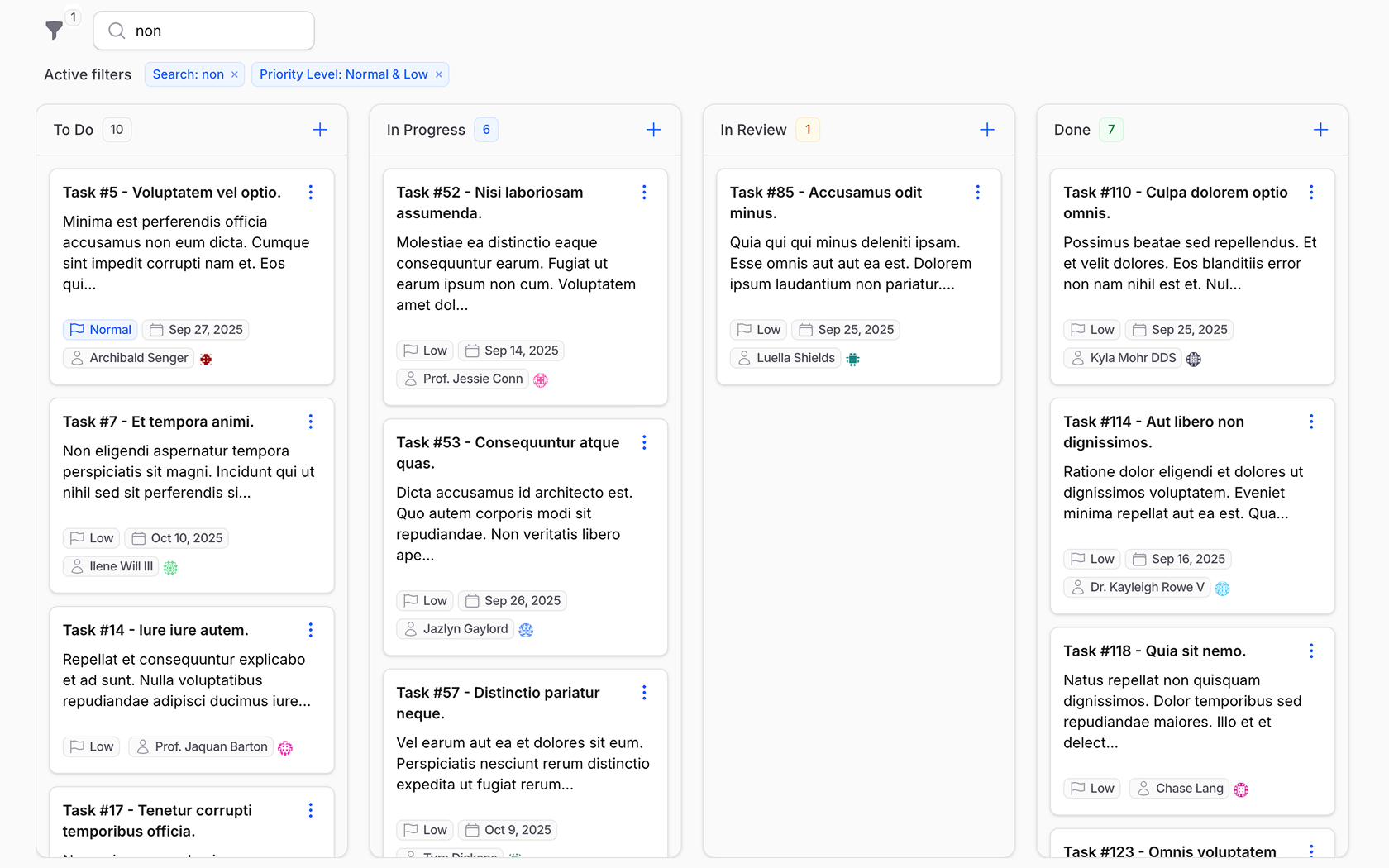
Task: Open three-dot menu for Task #52
Action: point(644,193)
